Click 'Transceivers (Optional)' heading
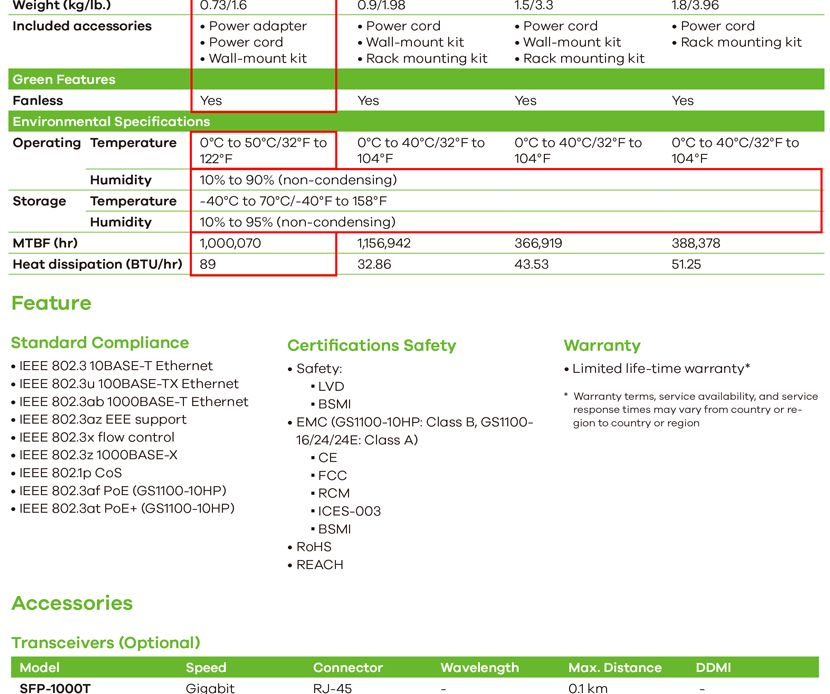This screenshot has height=694, width=830. click(x=106, y=643)
